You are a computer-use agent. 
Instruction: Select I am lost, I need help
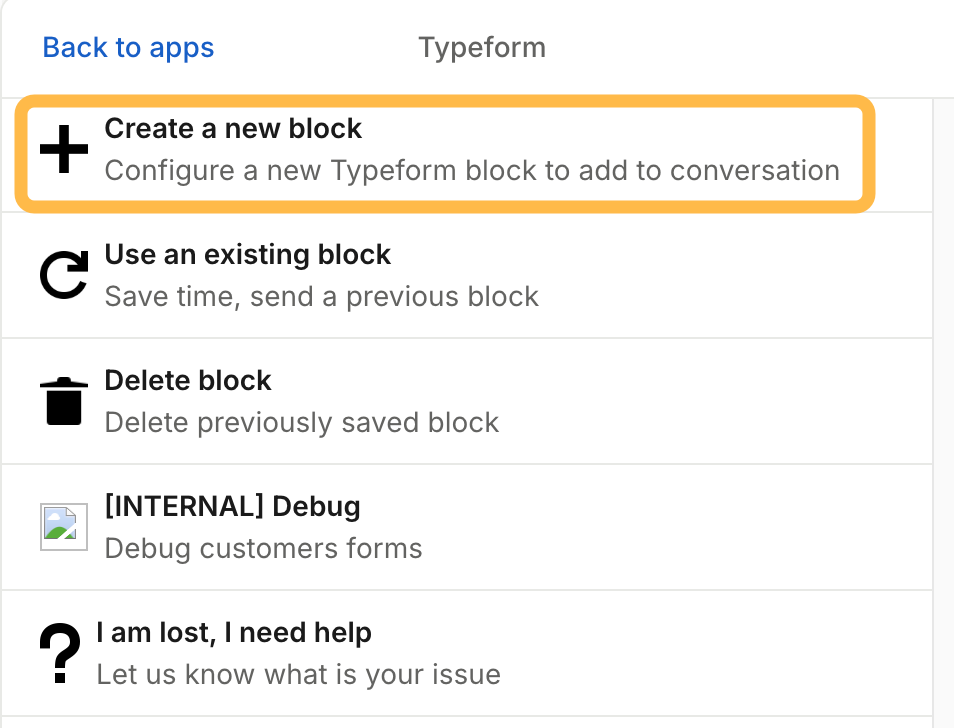[x=234, y=632]
